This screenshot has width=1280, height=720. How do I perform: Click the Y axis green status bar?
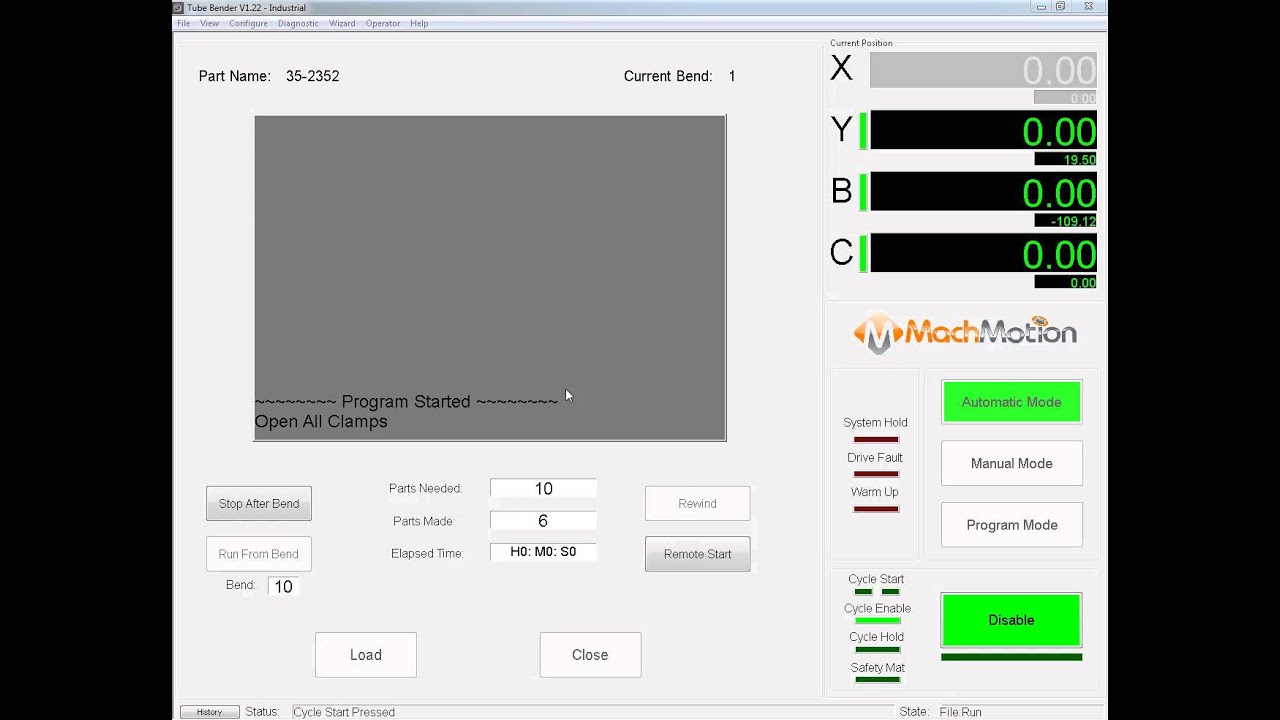[x=863, y=131]
